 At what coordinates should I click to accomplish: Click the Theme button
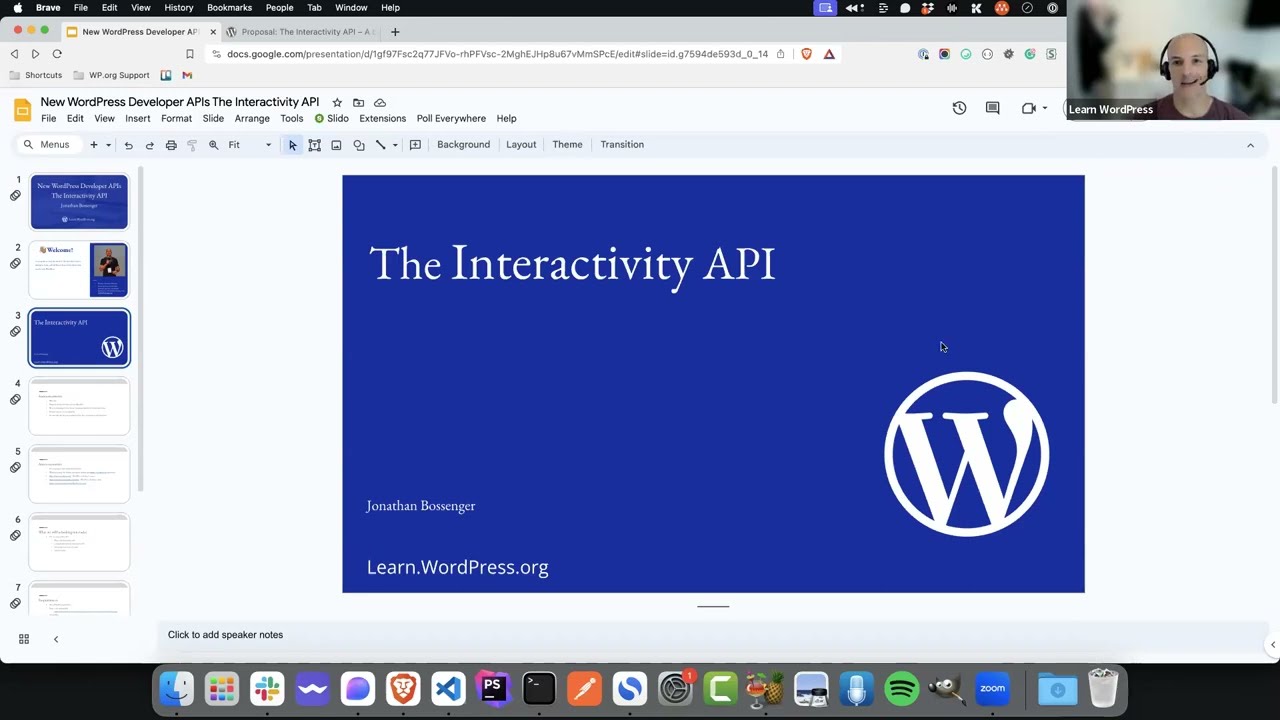(567, 145)
